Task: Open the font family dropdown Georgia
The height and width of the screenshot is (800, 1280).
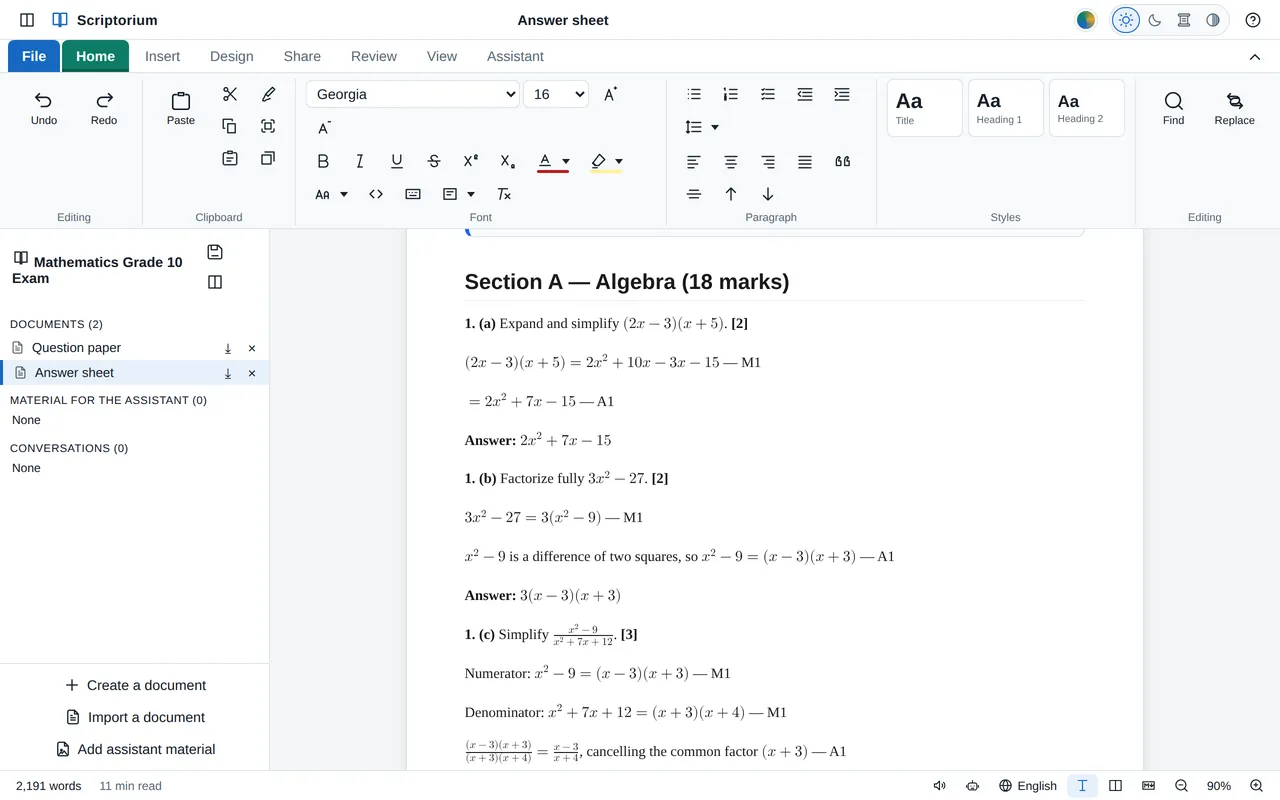Action: coord(413,94)
